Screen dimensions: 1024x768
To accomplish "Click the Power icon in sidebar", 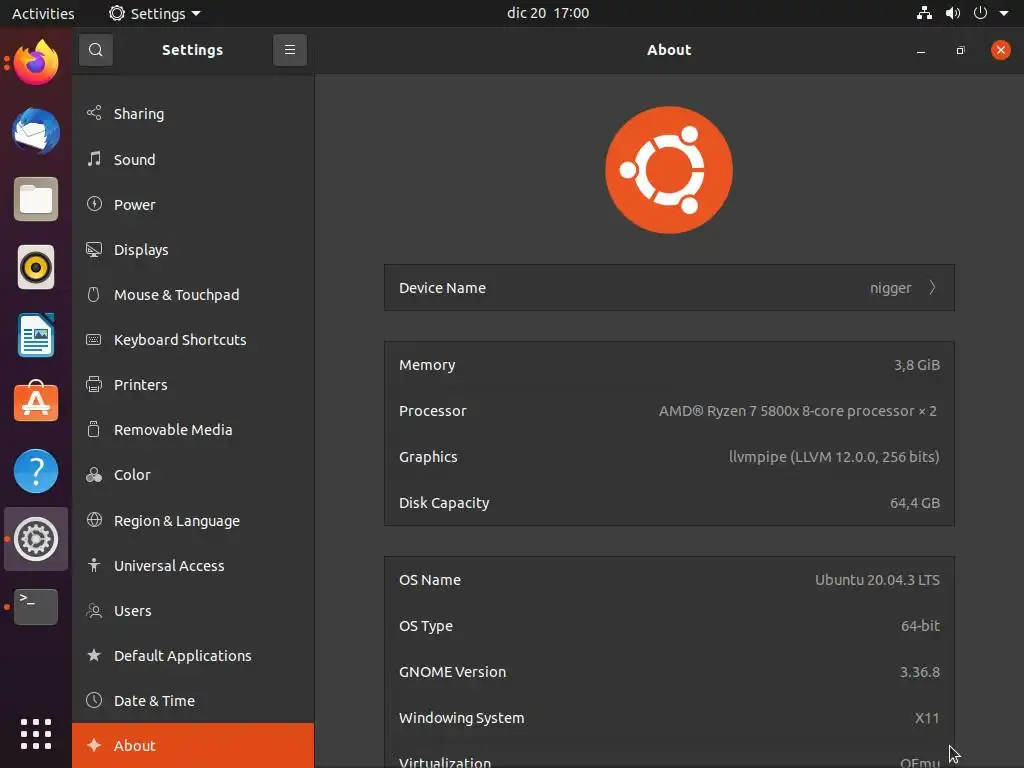I will click(x=94, y=204).
